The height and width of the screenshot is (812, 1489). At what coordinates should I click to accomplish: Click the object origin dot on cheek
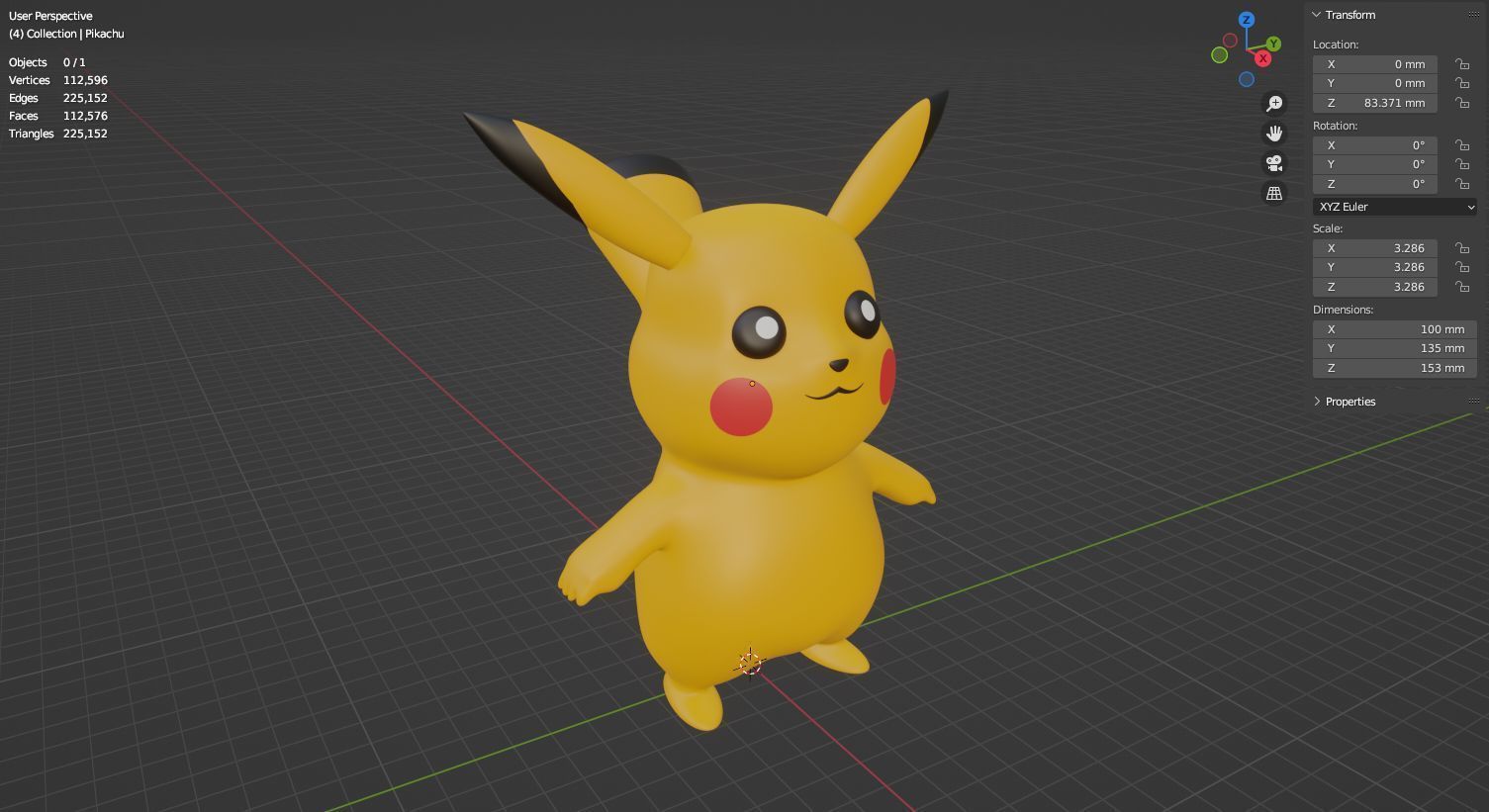point(752,384)
